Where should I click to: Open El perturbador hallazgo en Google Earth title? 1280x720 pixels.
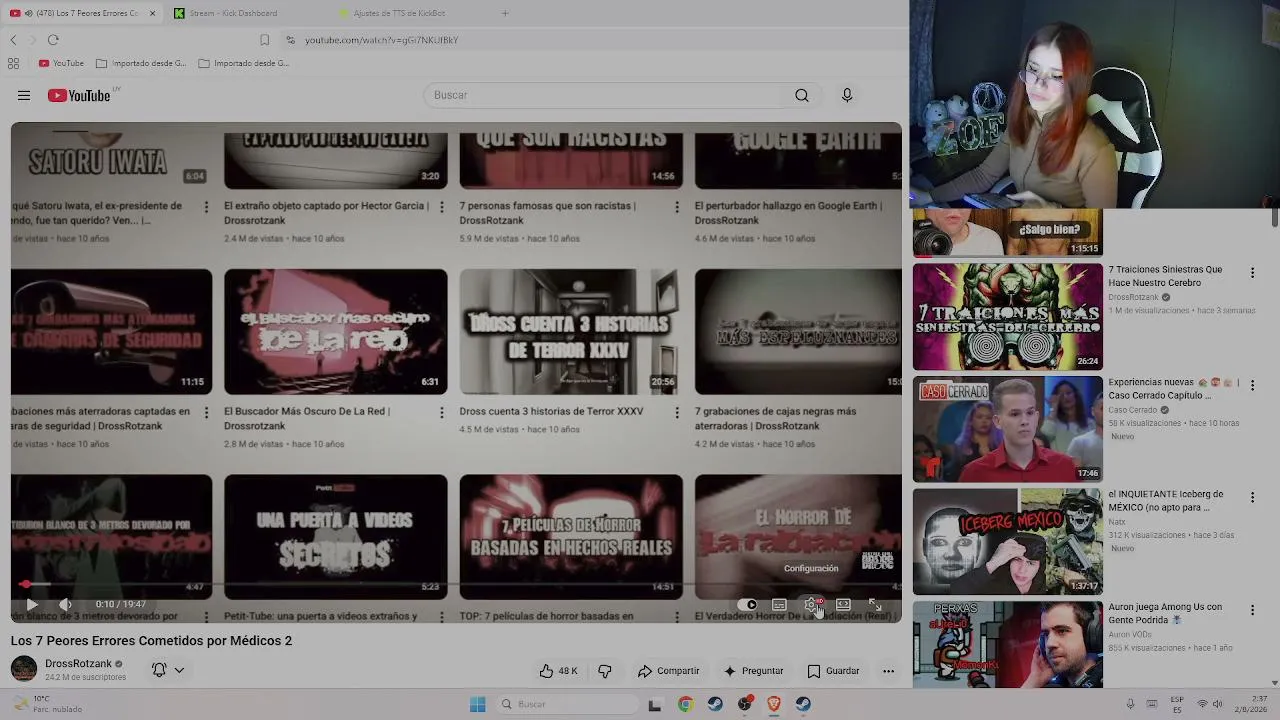click(789, 213)
